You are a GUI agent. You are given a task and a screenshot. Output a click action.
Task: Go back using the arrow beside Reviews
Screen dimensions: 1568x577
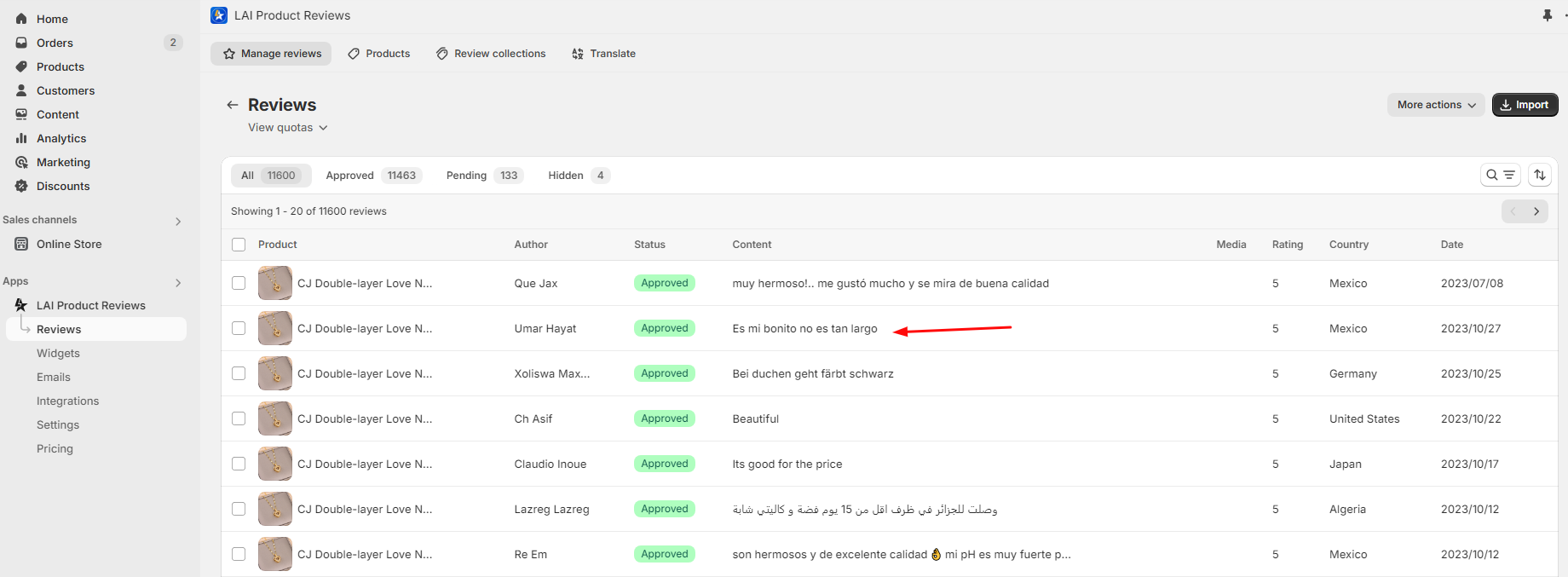pyautogui.click(x=232, y=105)
